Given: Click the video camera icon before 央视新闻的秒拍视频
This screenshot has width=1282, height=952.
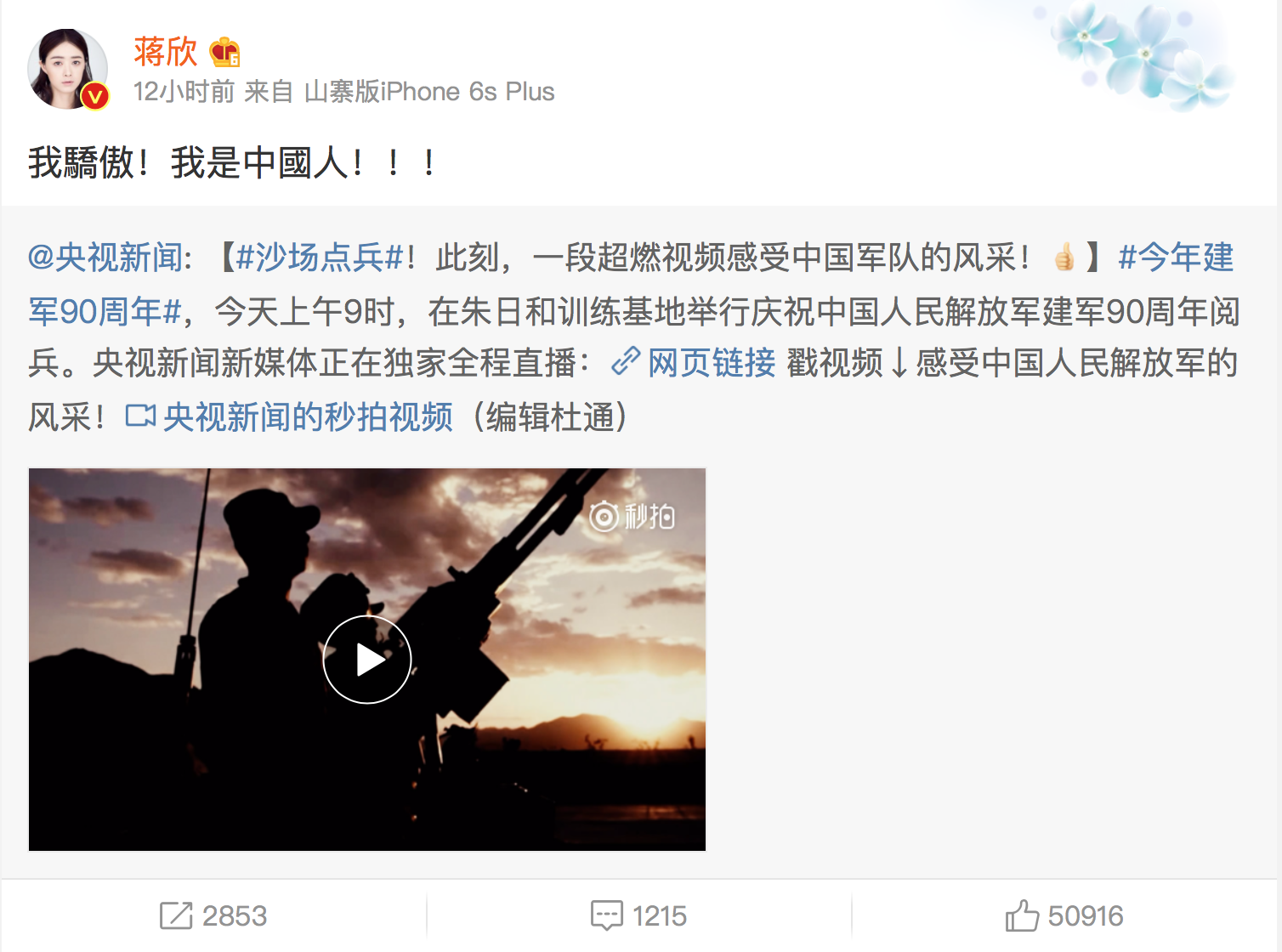Looking at the screenshot, I should coord(140,416).
